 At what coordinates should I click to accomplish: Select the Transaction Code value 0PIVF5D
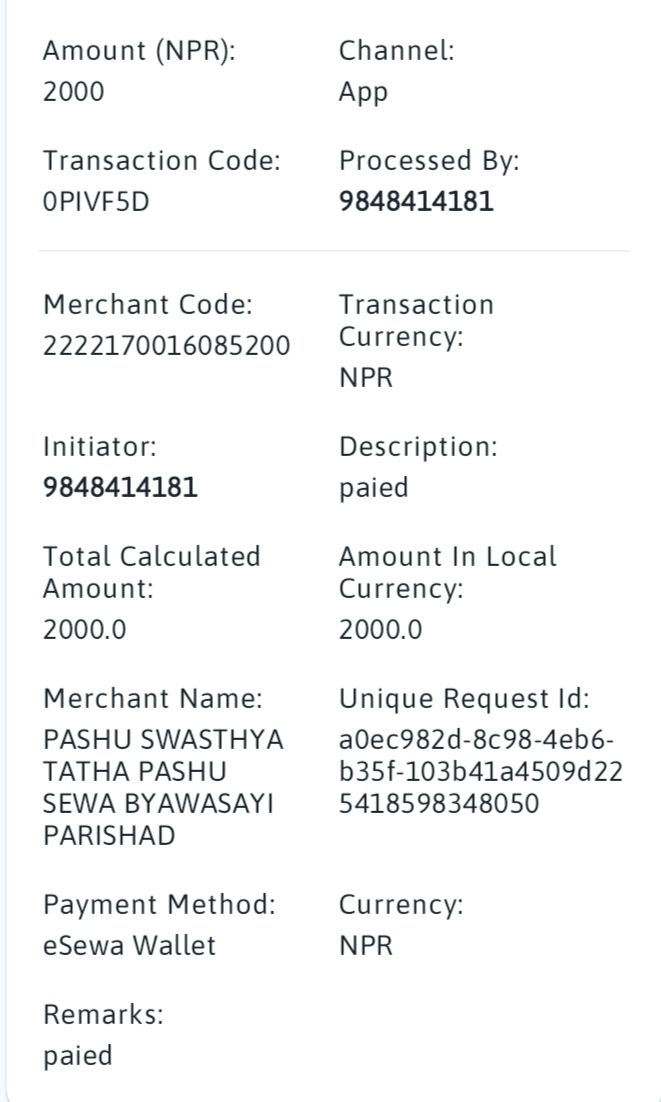96,202
